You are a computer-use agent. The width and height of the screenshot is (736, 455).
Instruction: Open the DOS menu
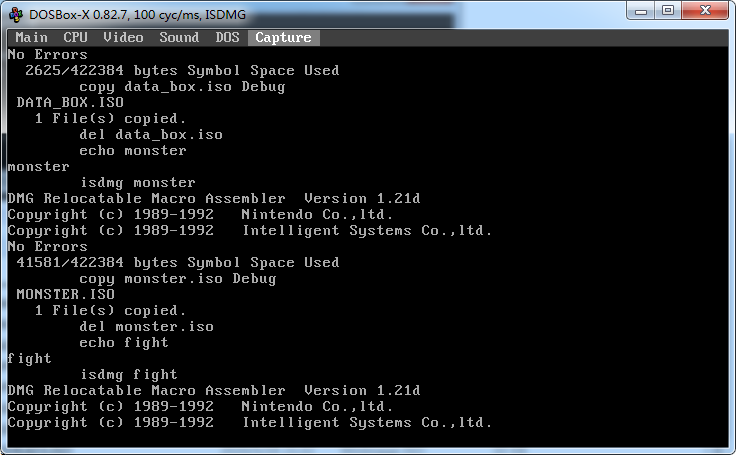[227, 38]
